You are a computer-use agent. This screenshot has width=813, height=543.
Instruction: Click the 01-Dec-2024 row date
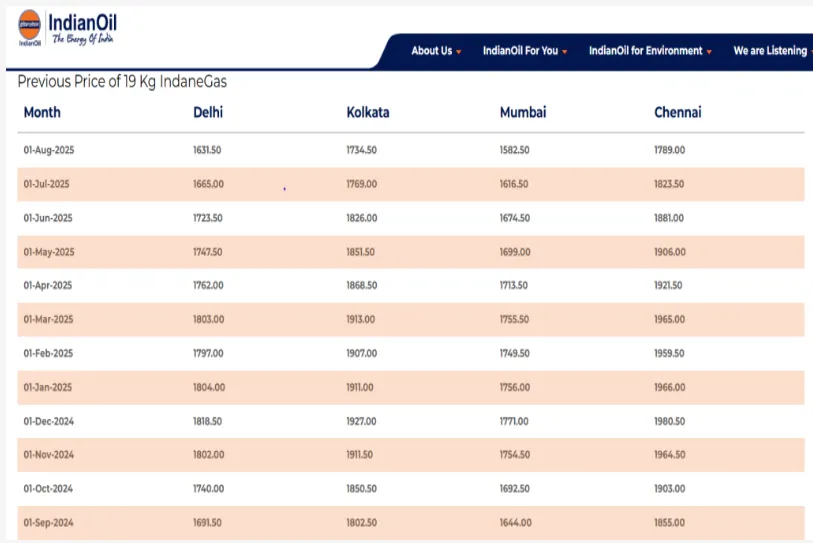coord(49,421)
